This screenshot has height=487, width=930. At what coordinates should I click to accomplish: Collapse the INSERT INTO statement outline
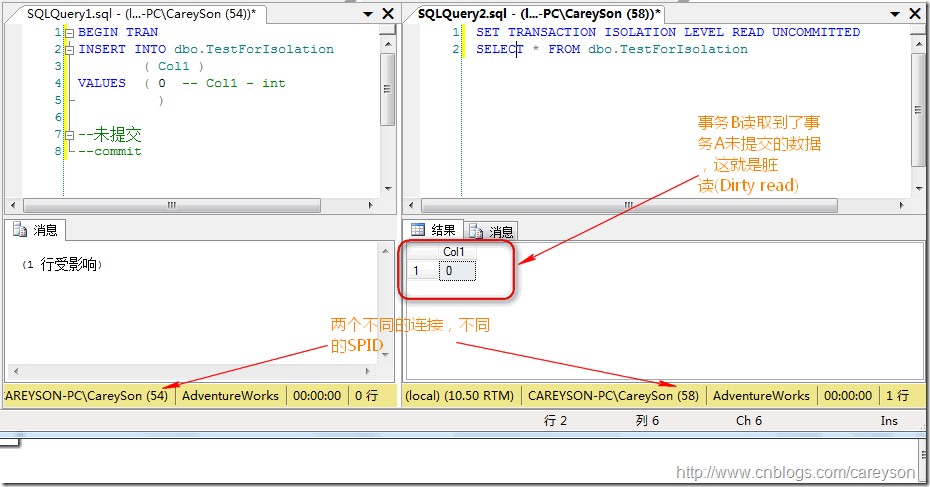point(69,49)
